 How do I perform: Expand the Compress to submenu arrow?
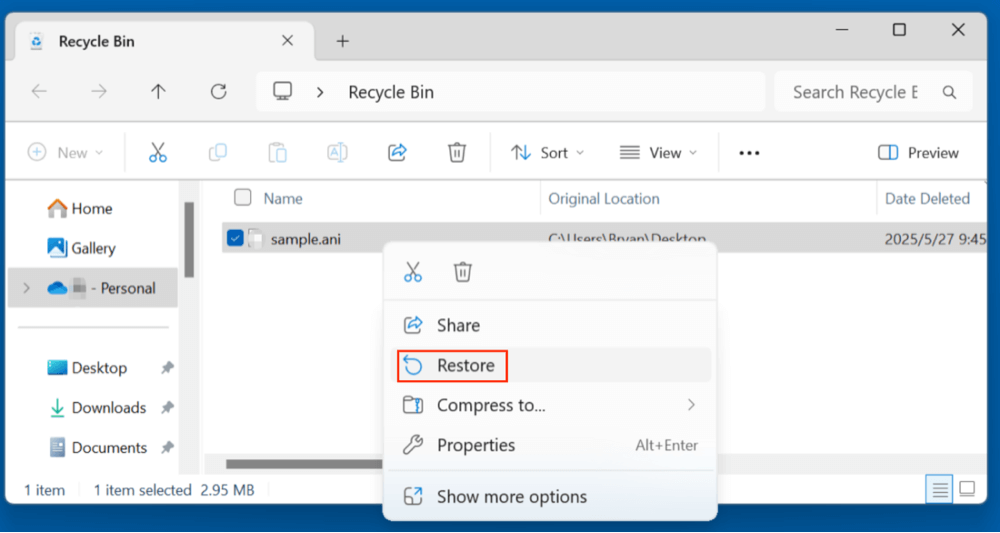(691, 405)
